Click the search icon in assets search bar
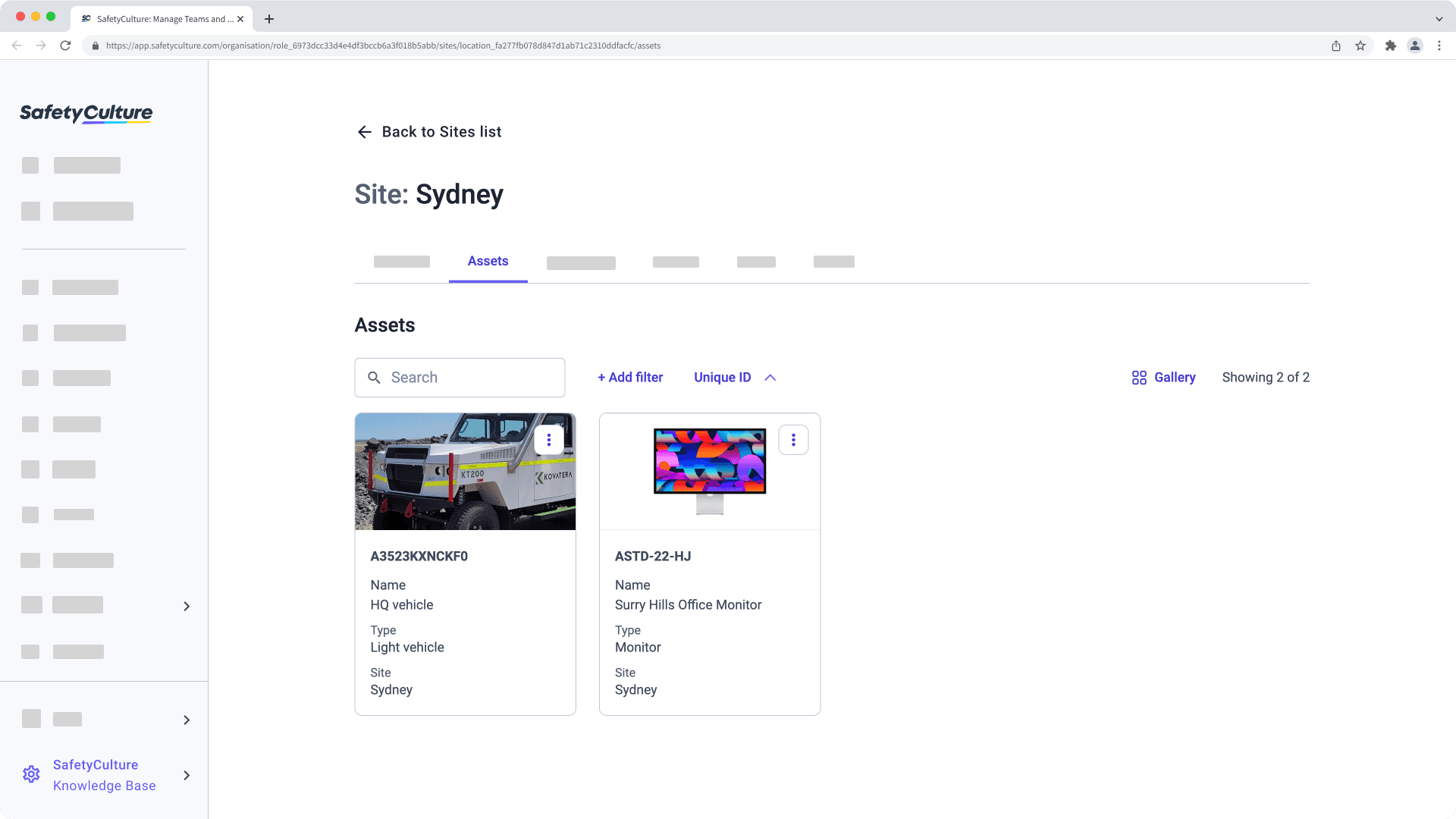The height and width of the screenshot is (819, 1456). click(375, 377)
